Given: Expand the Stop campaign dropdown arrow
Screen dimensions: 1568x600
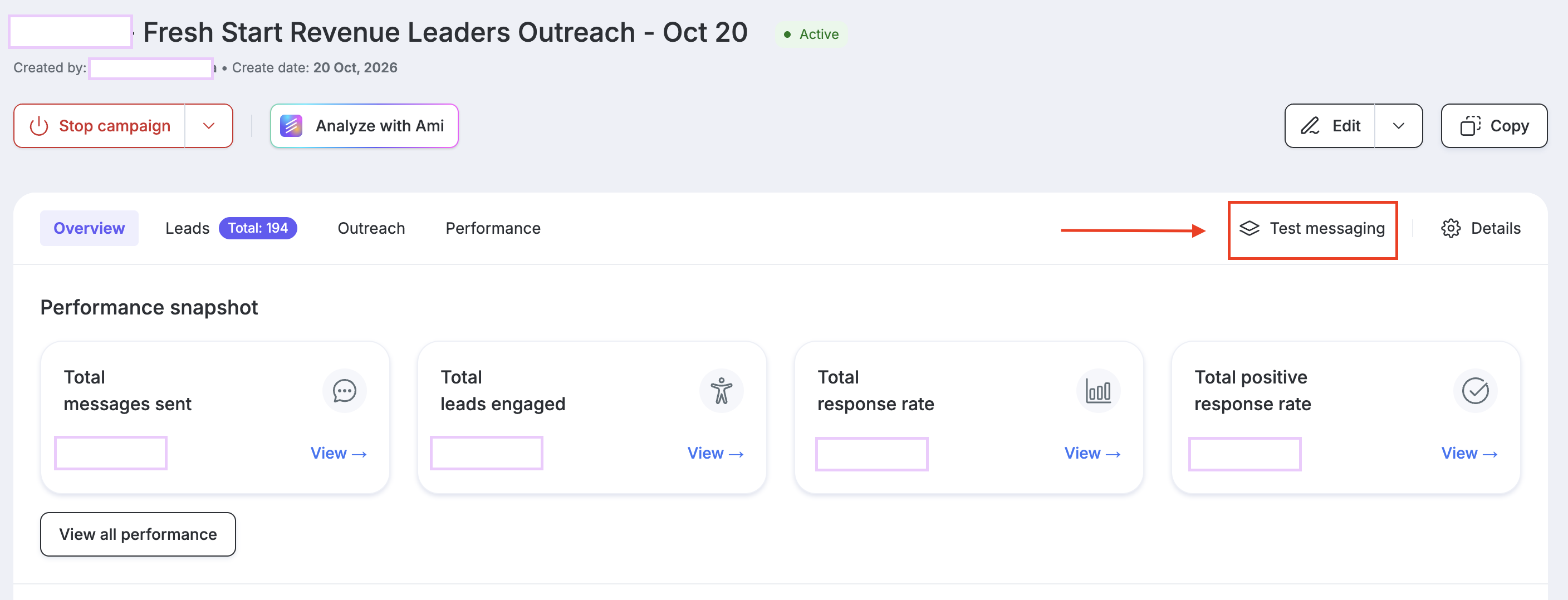Looking at the screenshot, I should (x=209, y=126).
